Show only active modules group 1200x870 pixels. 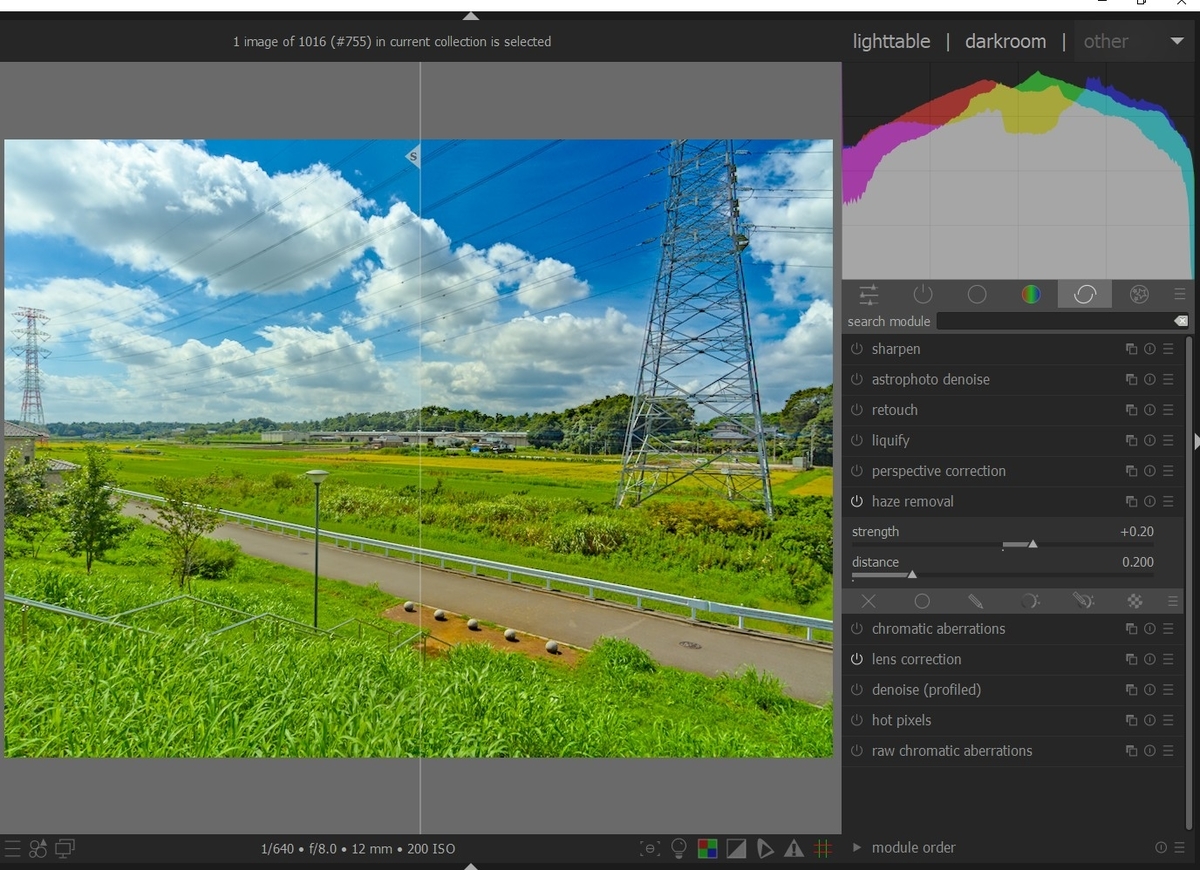pos(922,294)
